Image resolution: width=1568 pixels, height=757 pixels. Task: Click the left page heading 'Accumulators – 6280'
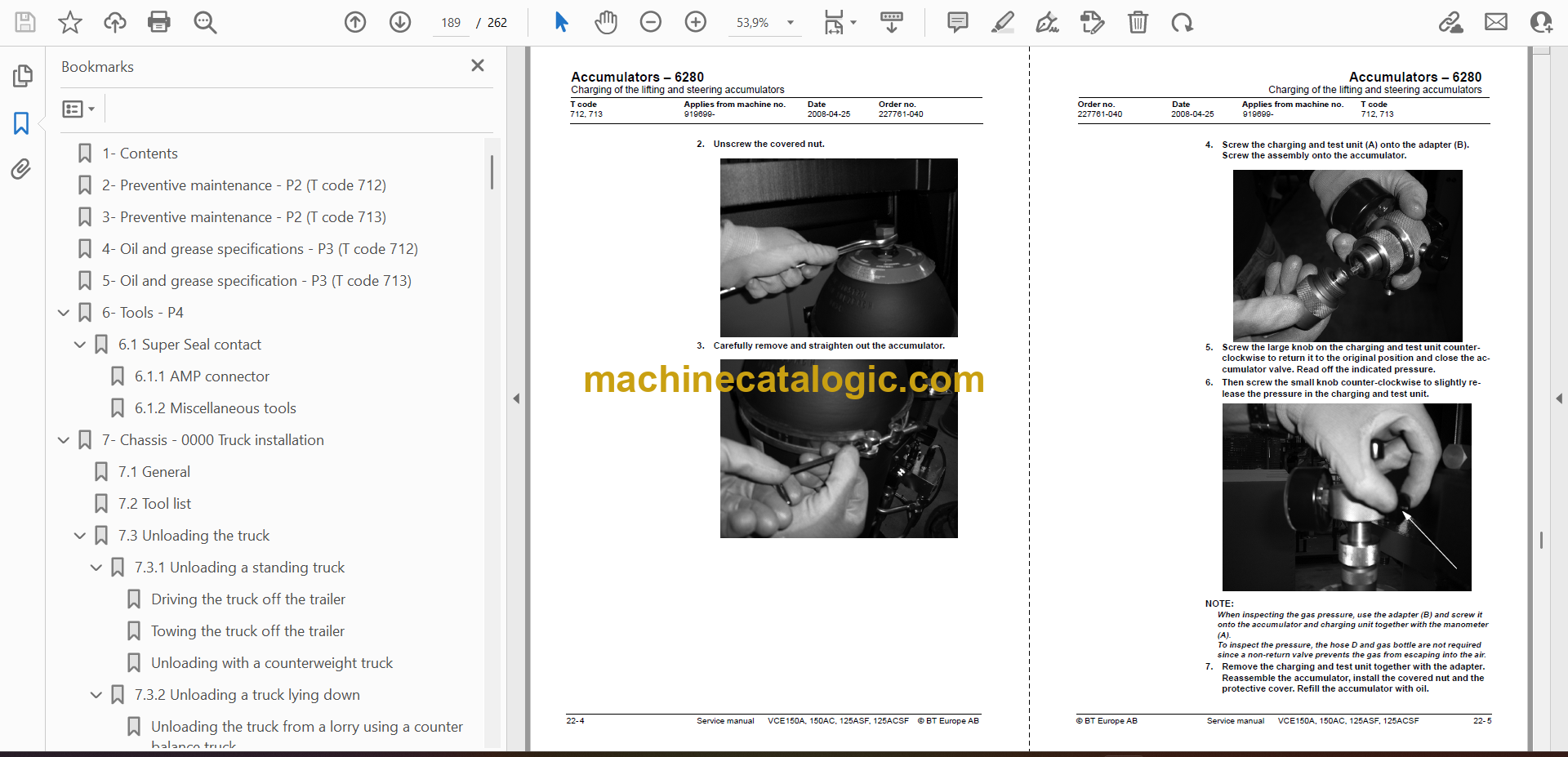[x=637, y=77]
